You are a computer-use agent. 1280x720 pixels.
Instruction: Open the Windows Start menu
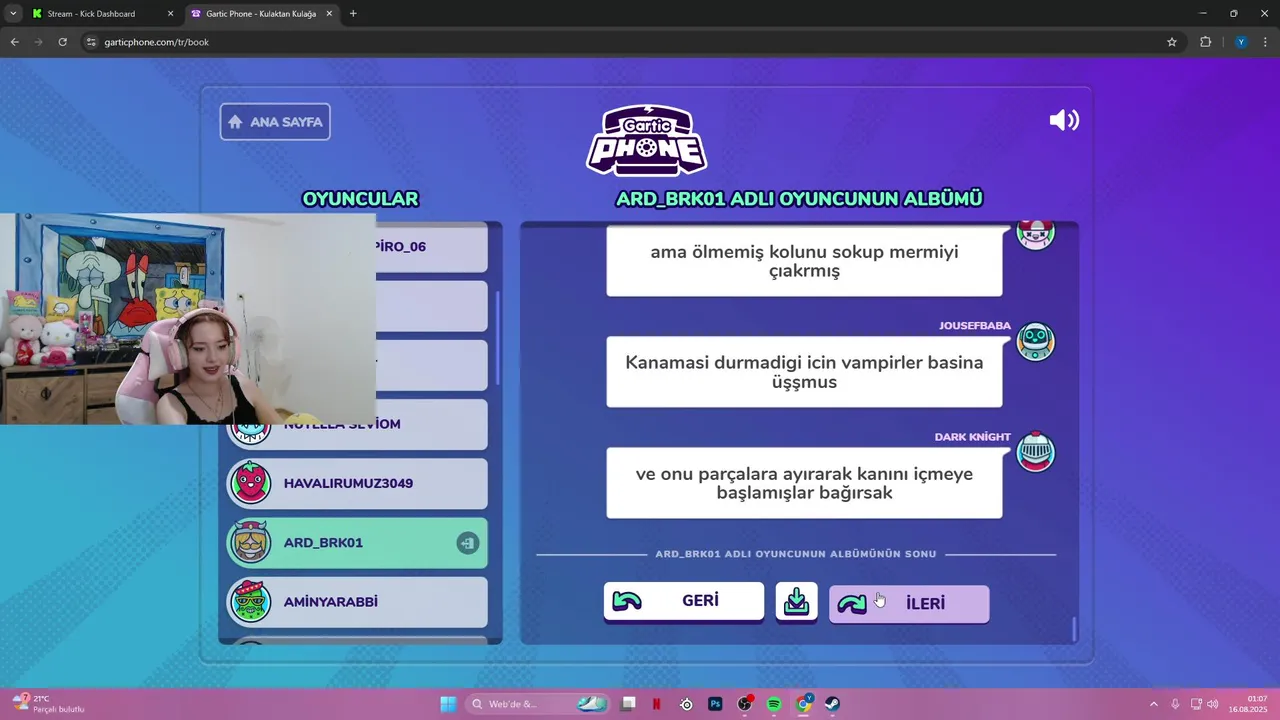(448, 704)
